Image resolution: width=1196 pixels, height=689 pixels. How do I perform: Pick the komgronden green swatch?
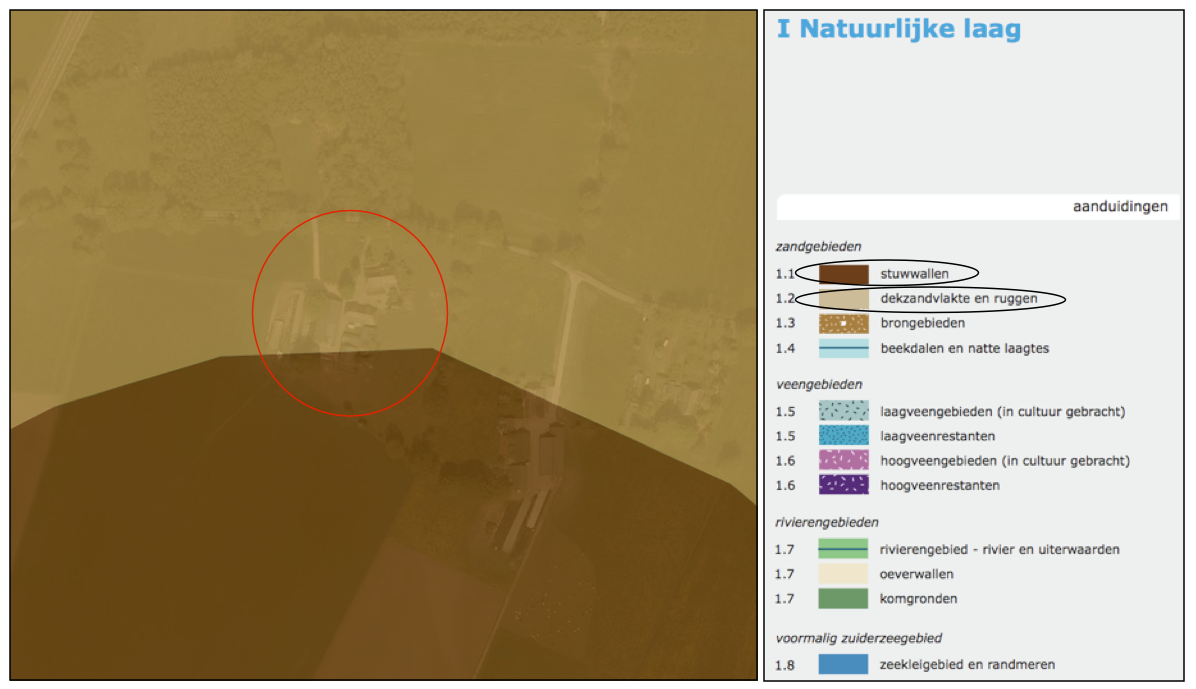click(843, 598)
